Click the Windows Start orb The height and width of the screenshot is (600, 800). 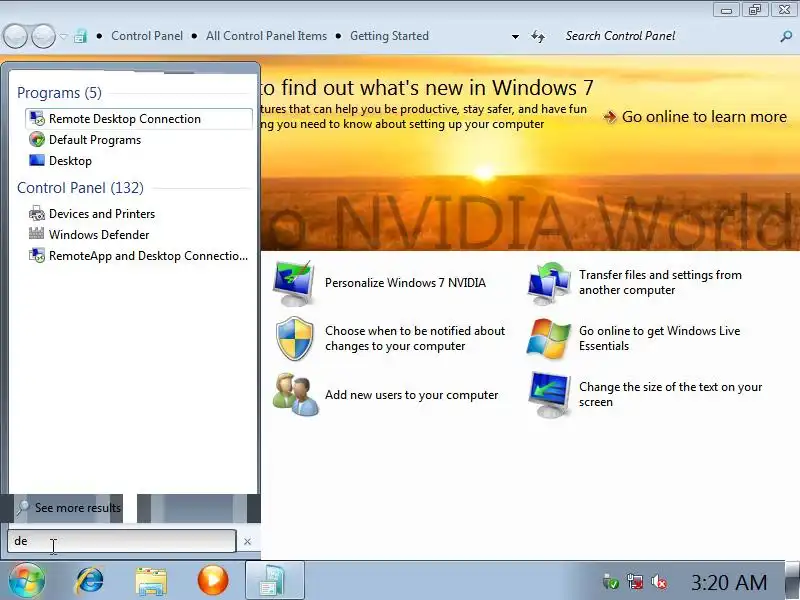click(27, 580)
